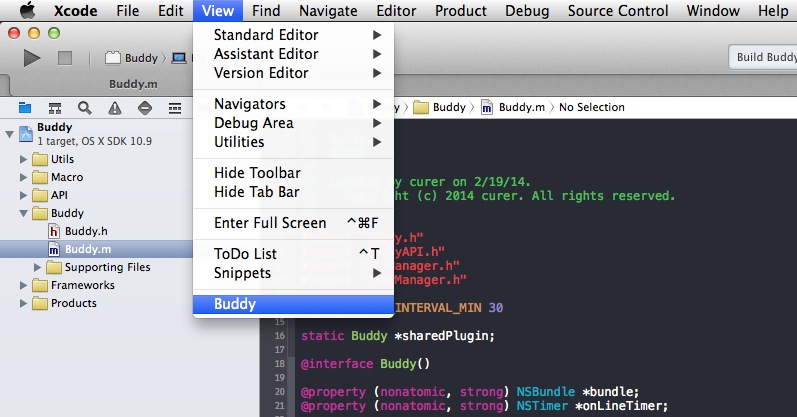Expand the Products group
The image size is (797, 417).
coord(23,303)
